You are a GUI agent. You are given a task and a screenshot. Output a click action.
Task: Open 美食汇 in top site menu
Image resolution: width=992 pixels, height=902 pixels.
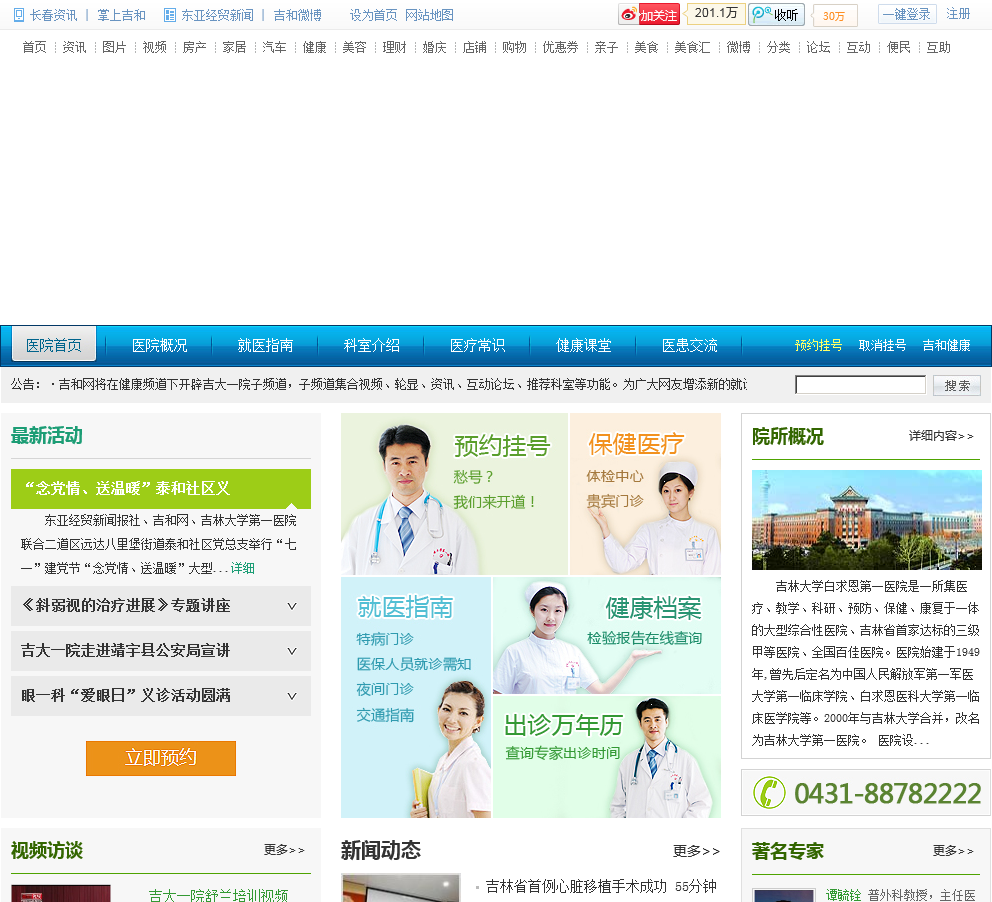(692, 47)
